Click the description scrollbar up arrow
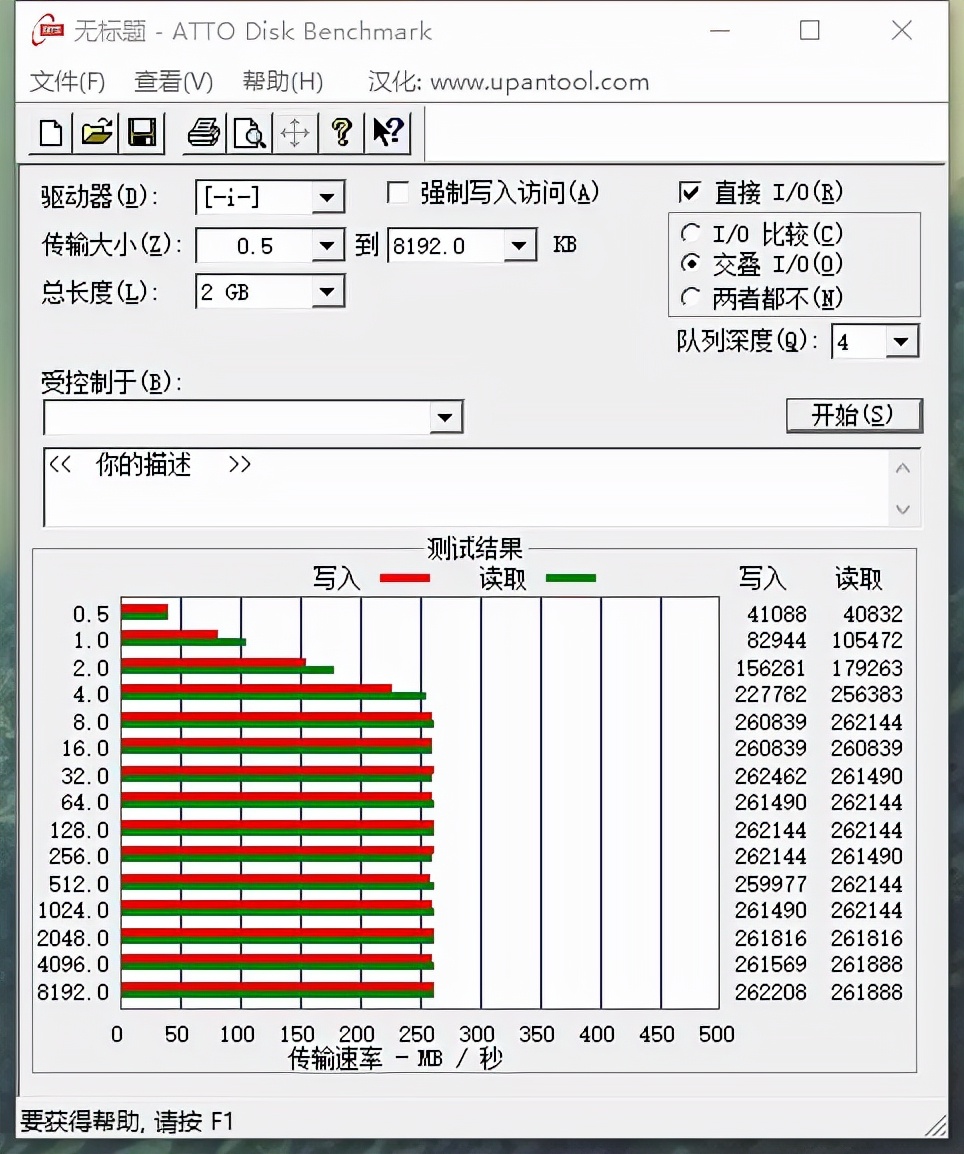Screen dimensions: 964x1154 (x=903, y=467)
